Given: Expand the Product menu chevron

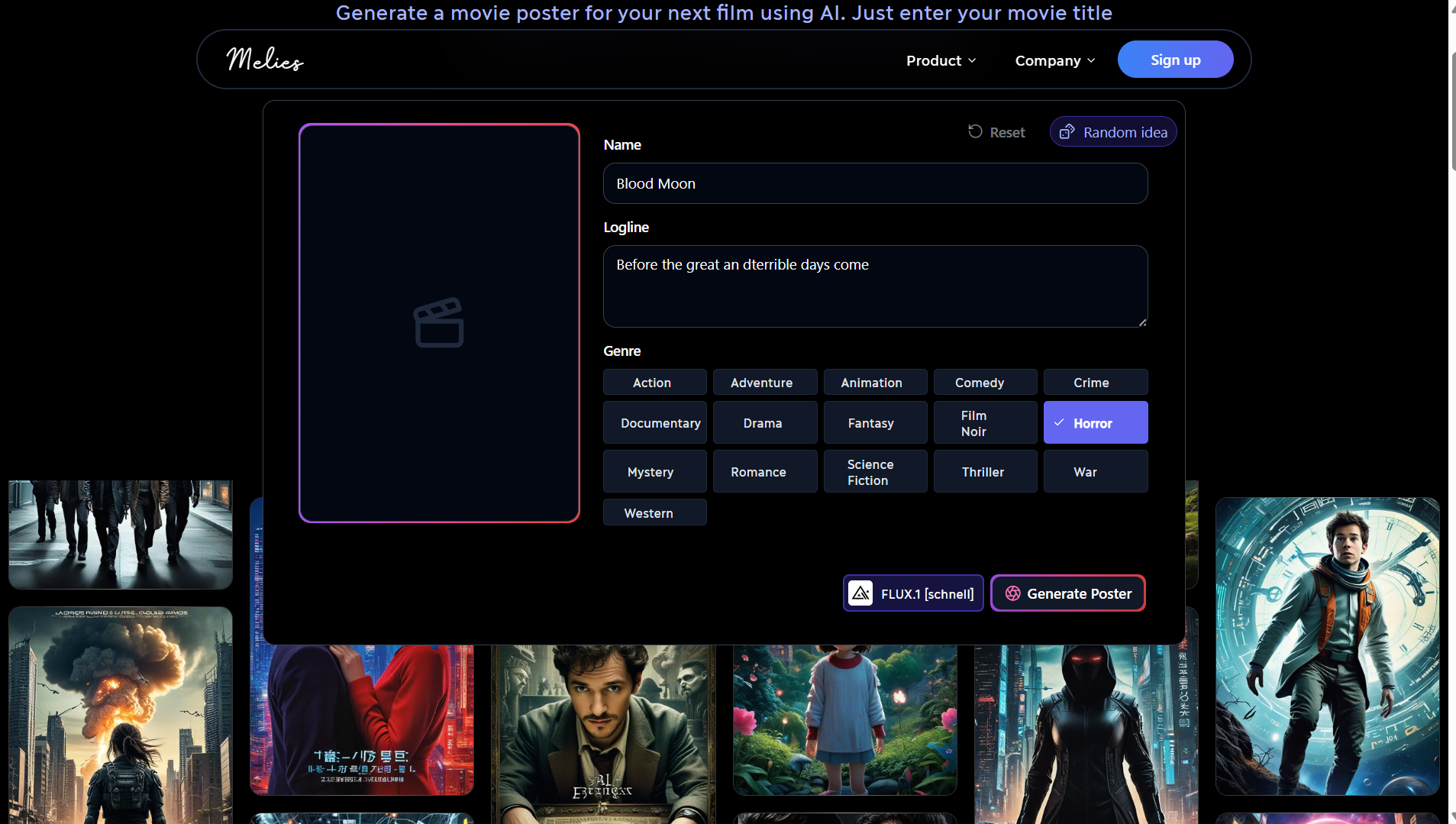Looking at the screenshot, I should pyautogui.click(x=972, y=60).
